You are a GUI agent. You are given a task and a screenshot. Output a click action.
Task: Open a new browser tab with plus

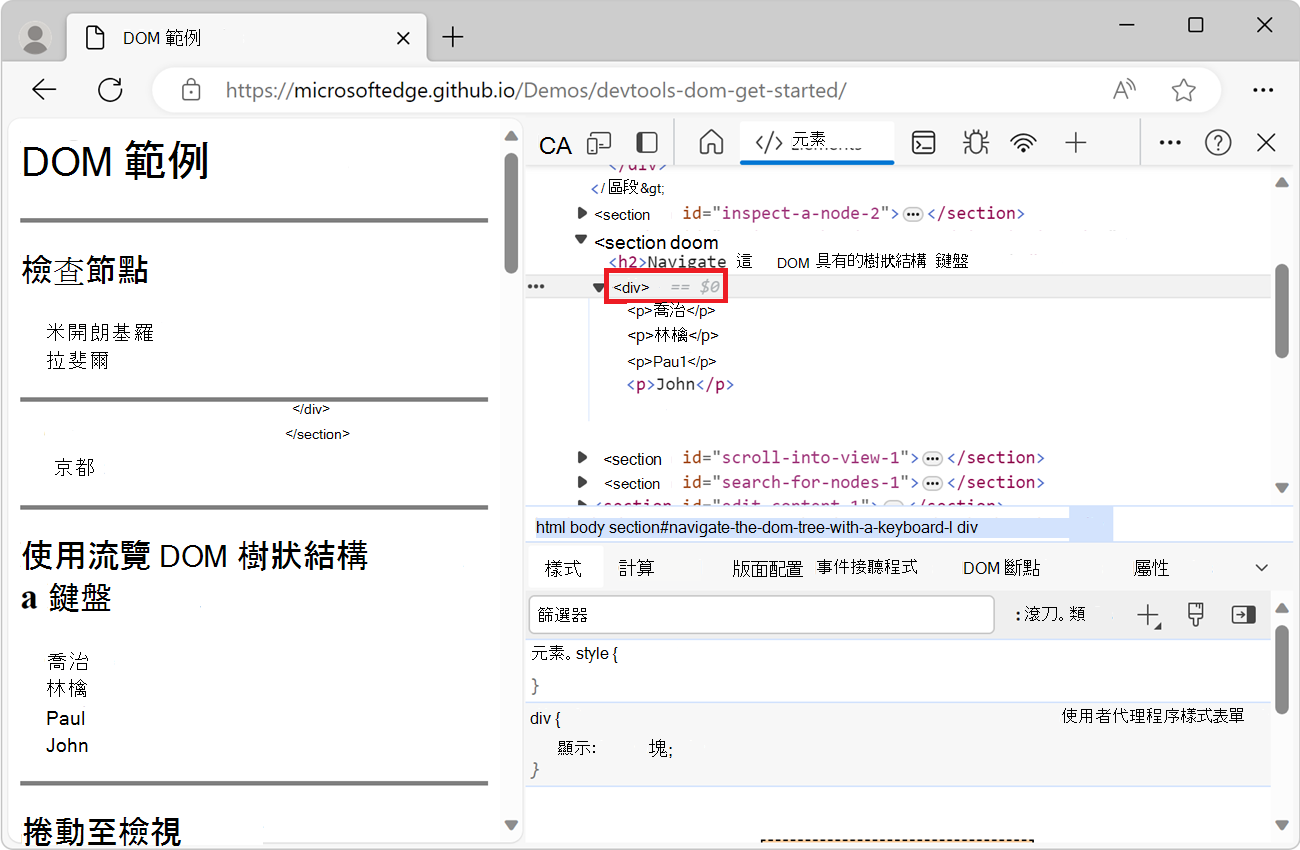(453, 38)
